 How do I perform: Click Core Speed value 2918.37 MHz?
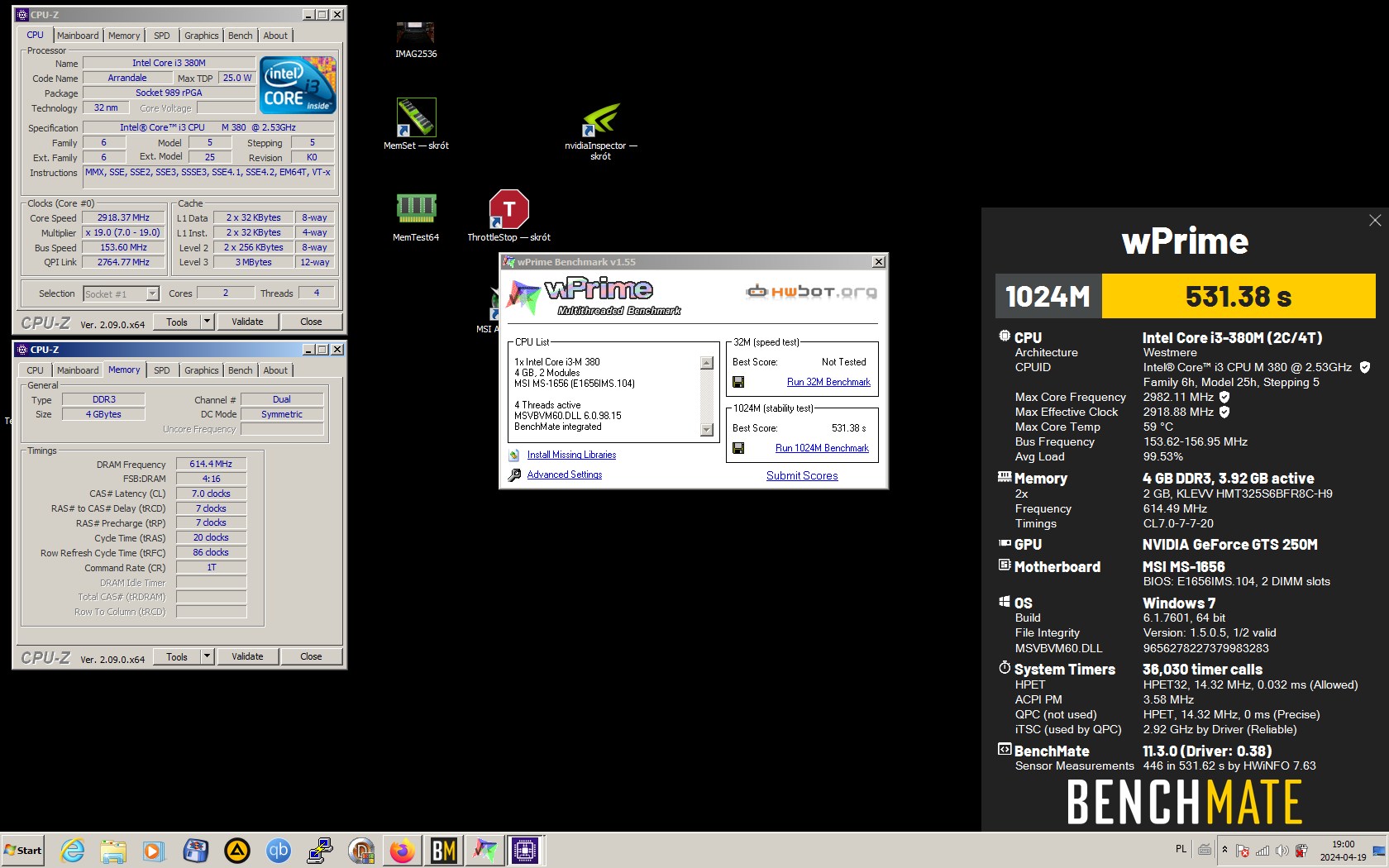123,217
